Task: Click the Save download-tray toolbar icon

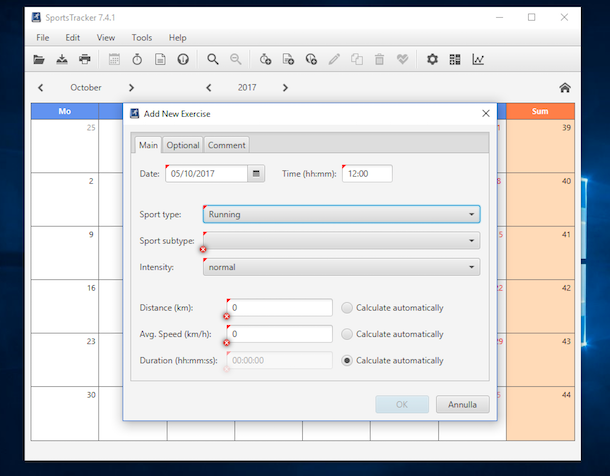Action: (x=62, y=60)
